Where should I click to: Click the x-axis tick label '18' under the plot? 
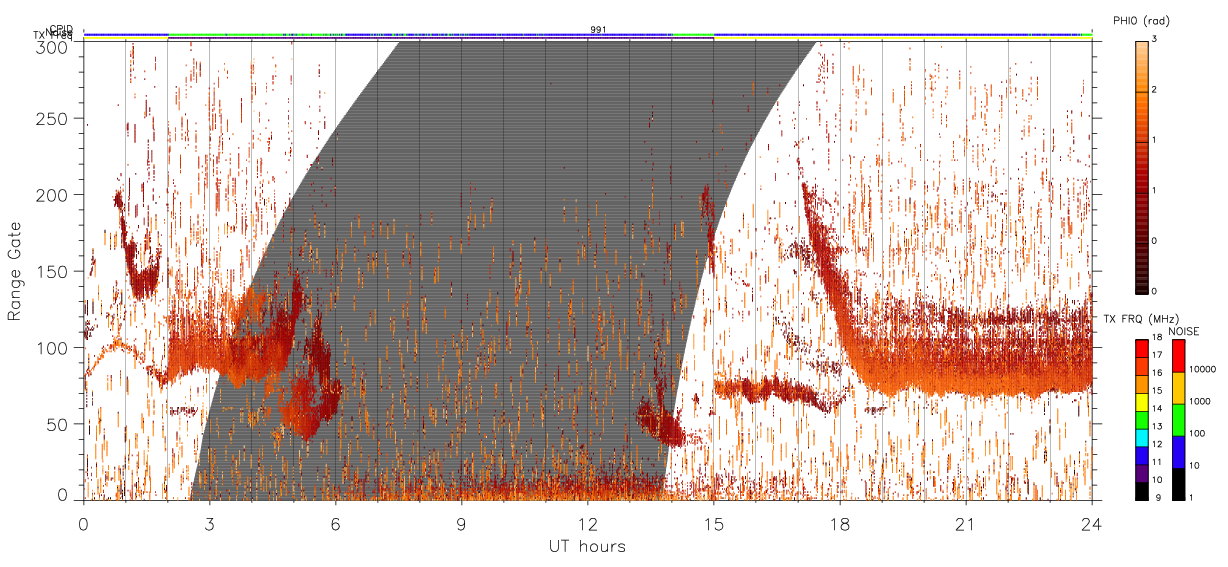839,523
